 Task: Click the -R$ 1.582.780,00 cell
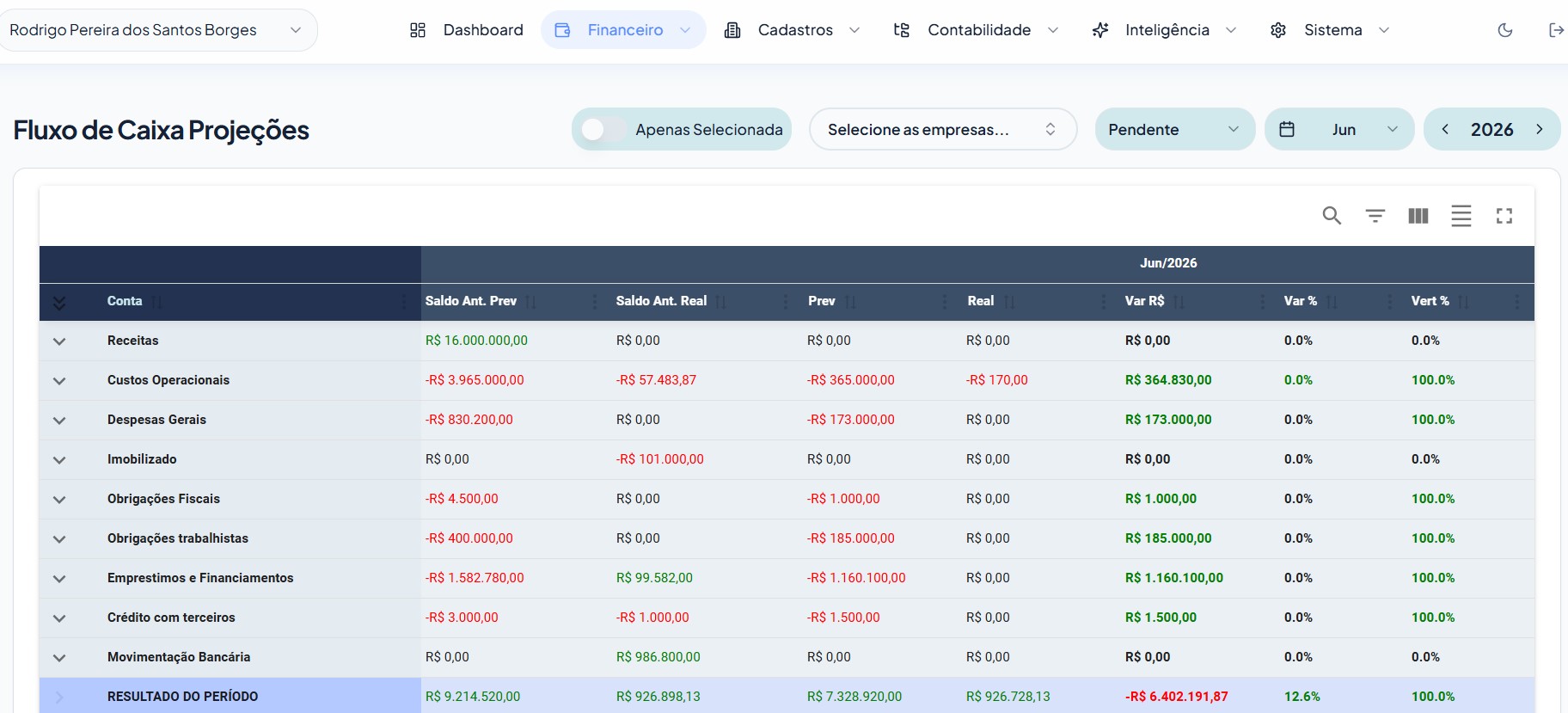coord(475,578)
